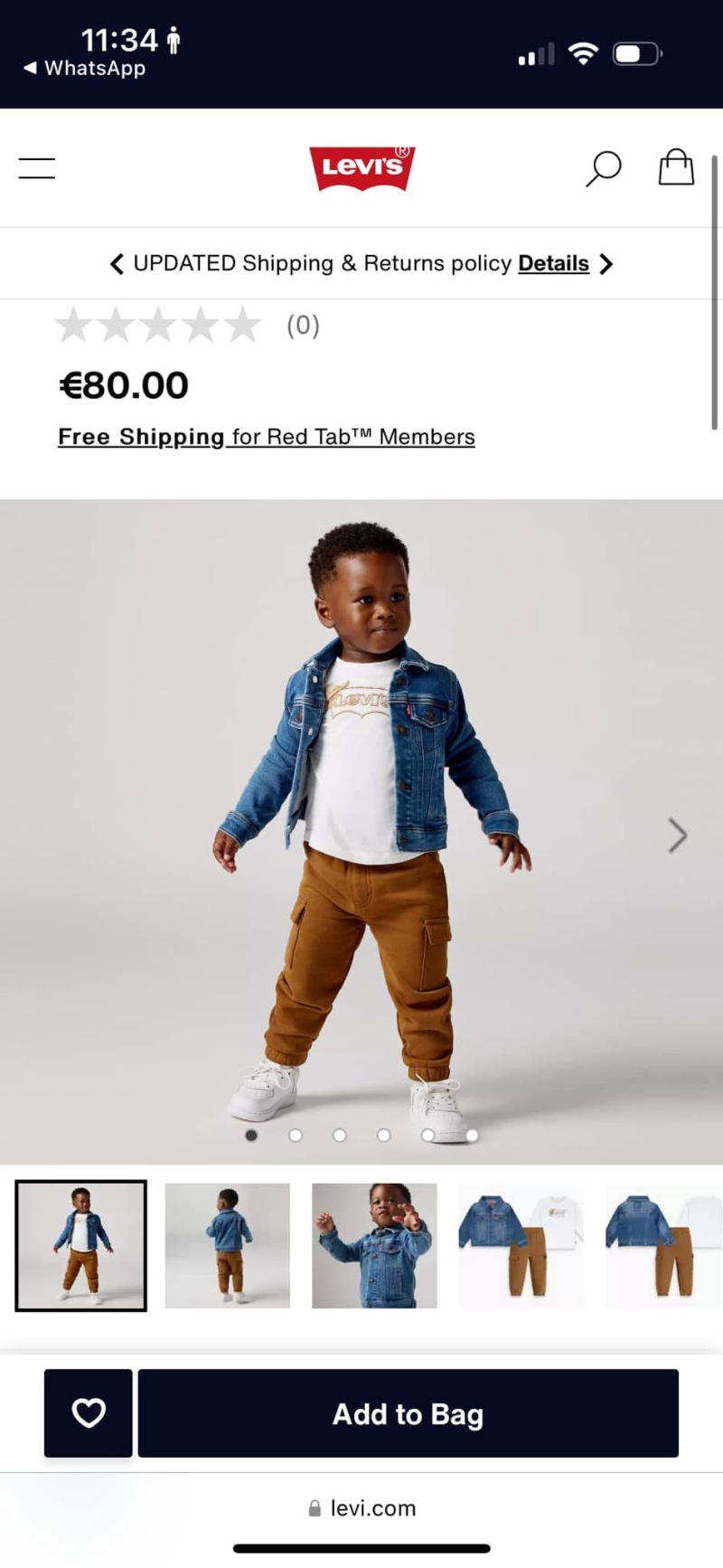Show next announcement with right chevron
723x1568 pixels.
pyautogui.click(x=606, y=264)
